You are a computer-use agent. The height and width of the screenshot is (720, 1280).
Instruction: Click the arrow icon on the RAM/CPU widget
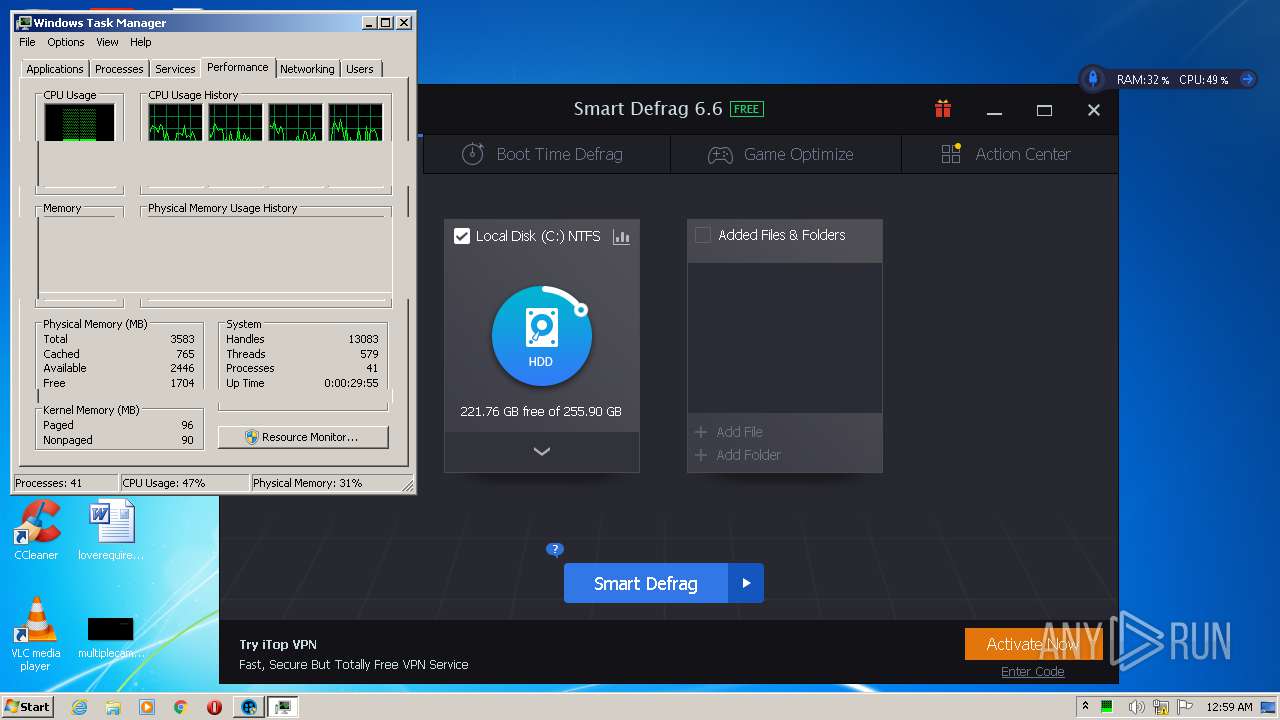pyautogui.click(x=1247, y=79)
